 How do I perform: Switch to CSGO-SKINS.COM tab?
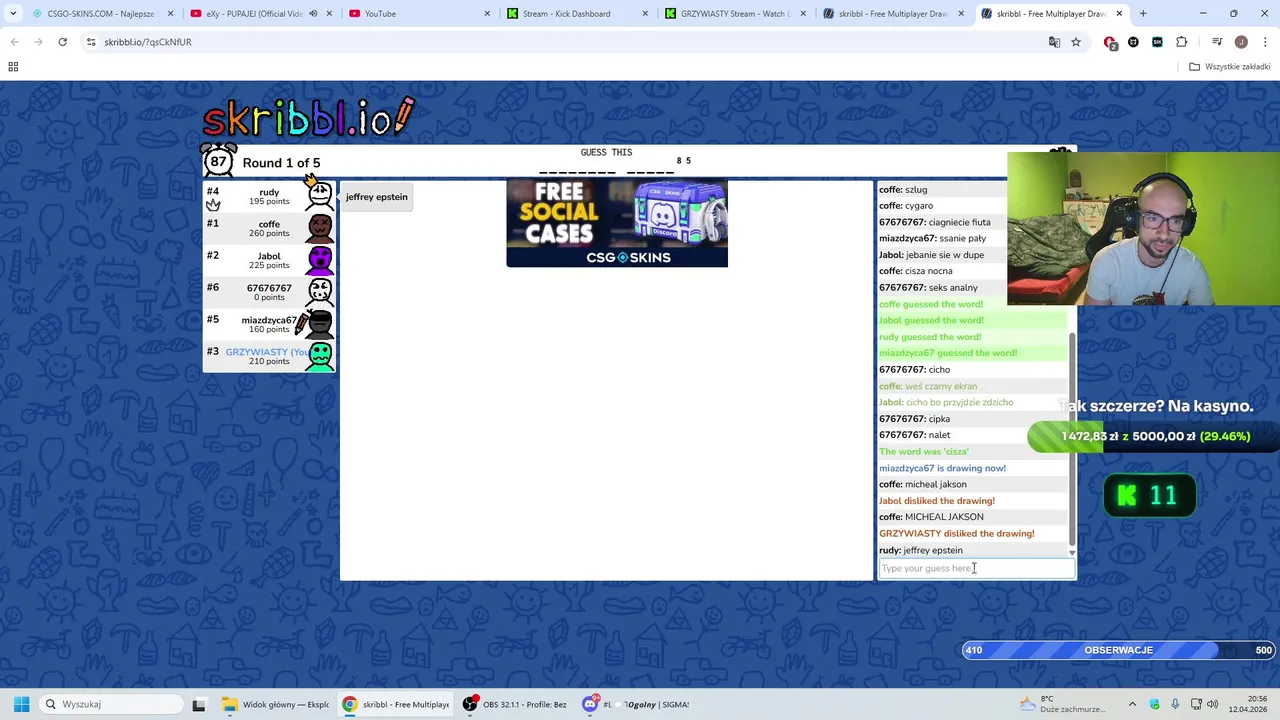pos(100,14)
